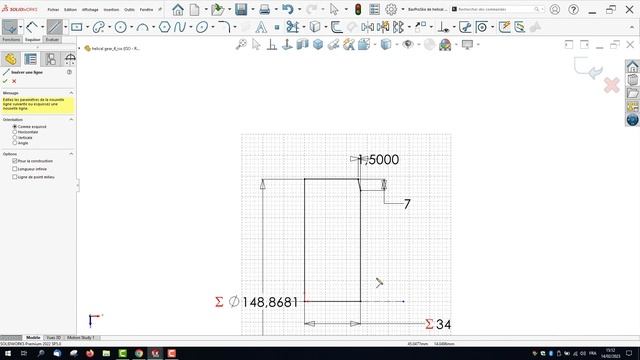Select the 1,5000 dimension value

[x=379, y=160]
